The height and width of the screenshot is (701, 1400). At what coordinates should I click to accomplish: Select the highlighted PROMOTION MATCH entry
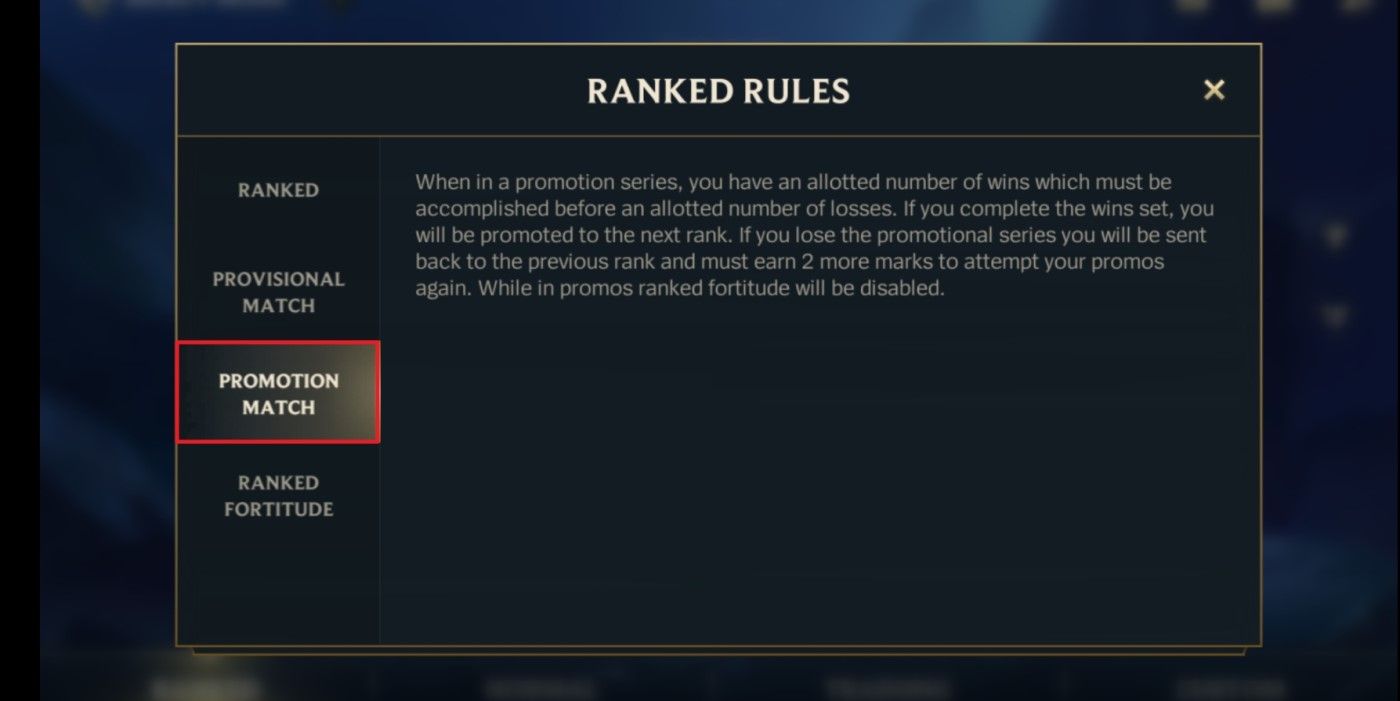278,394
